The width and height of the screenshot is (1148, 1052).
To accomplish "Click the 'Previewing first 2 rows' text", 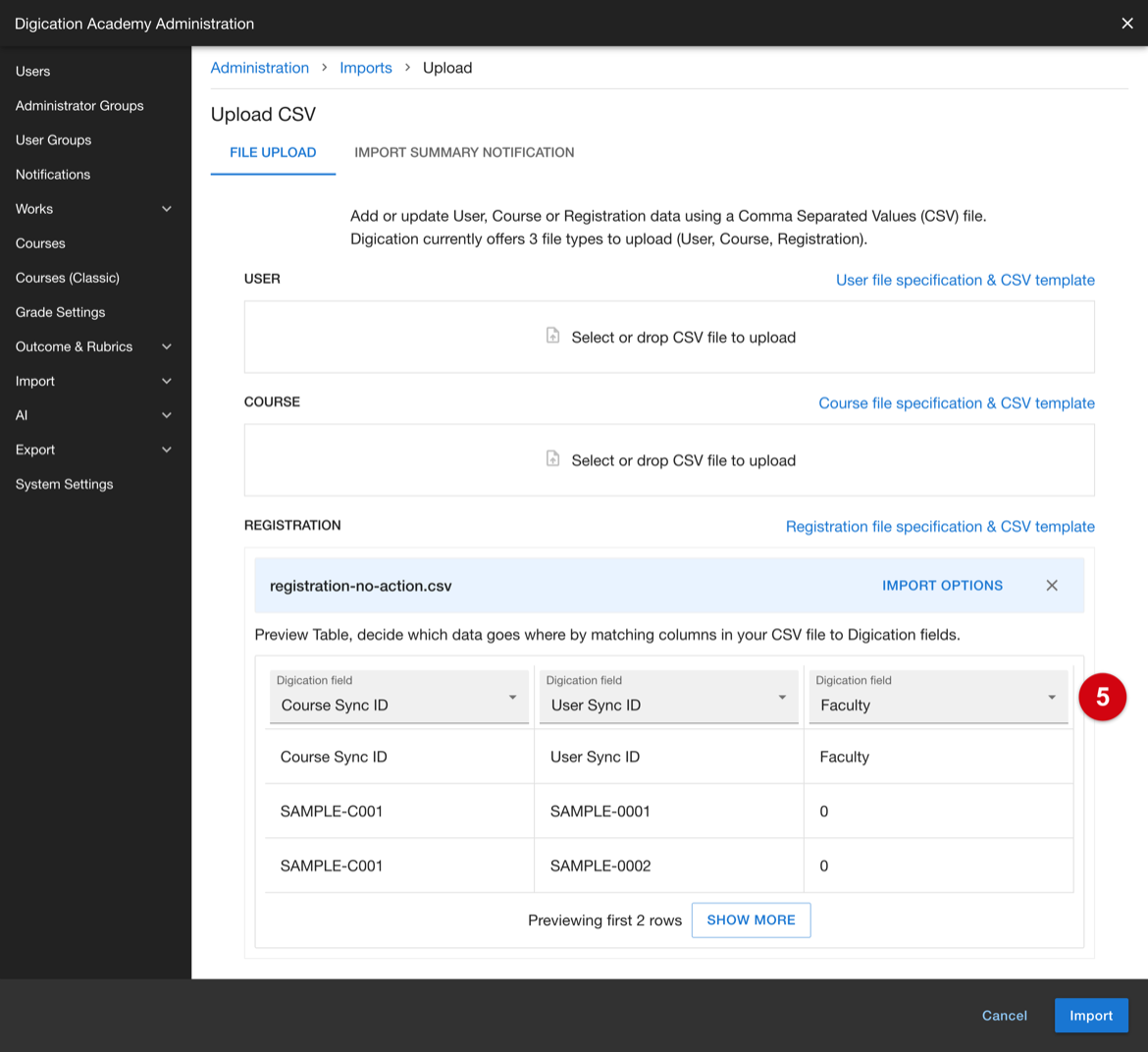I will click(x=604, y=920).
